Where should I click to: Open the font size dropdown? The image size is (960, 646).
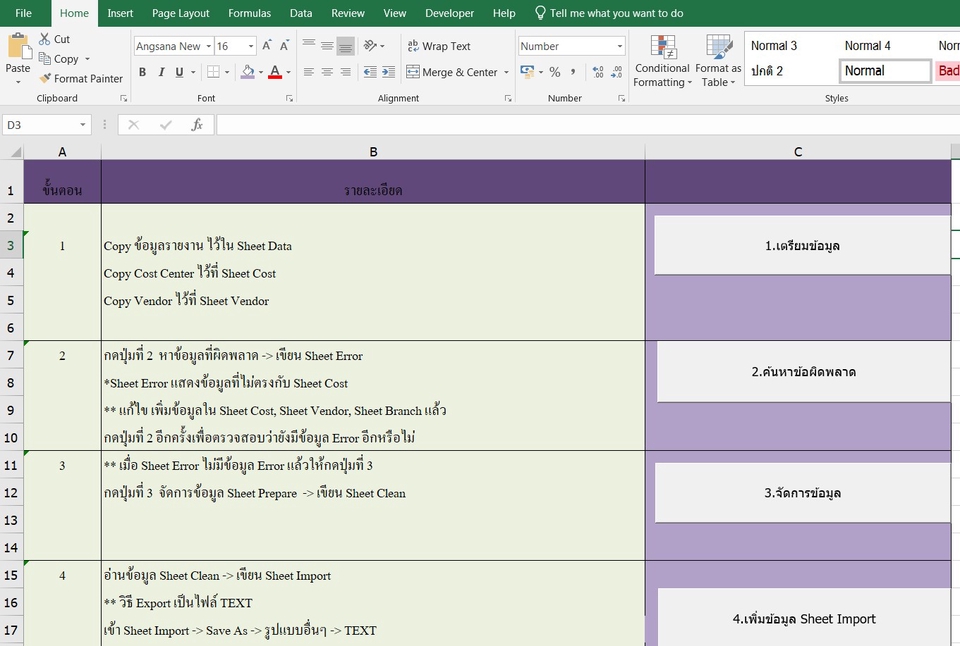click(250, 46)
